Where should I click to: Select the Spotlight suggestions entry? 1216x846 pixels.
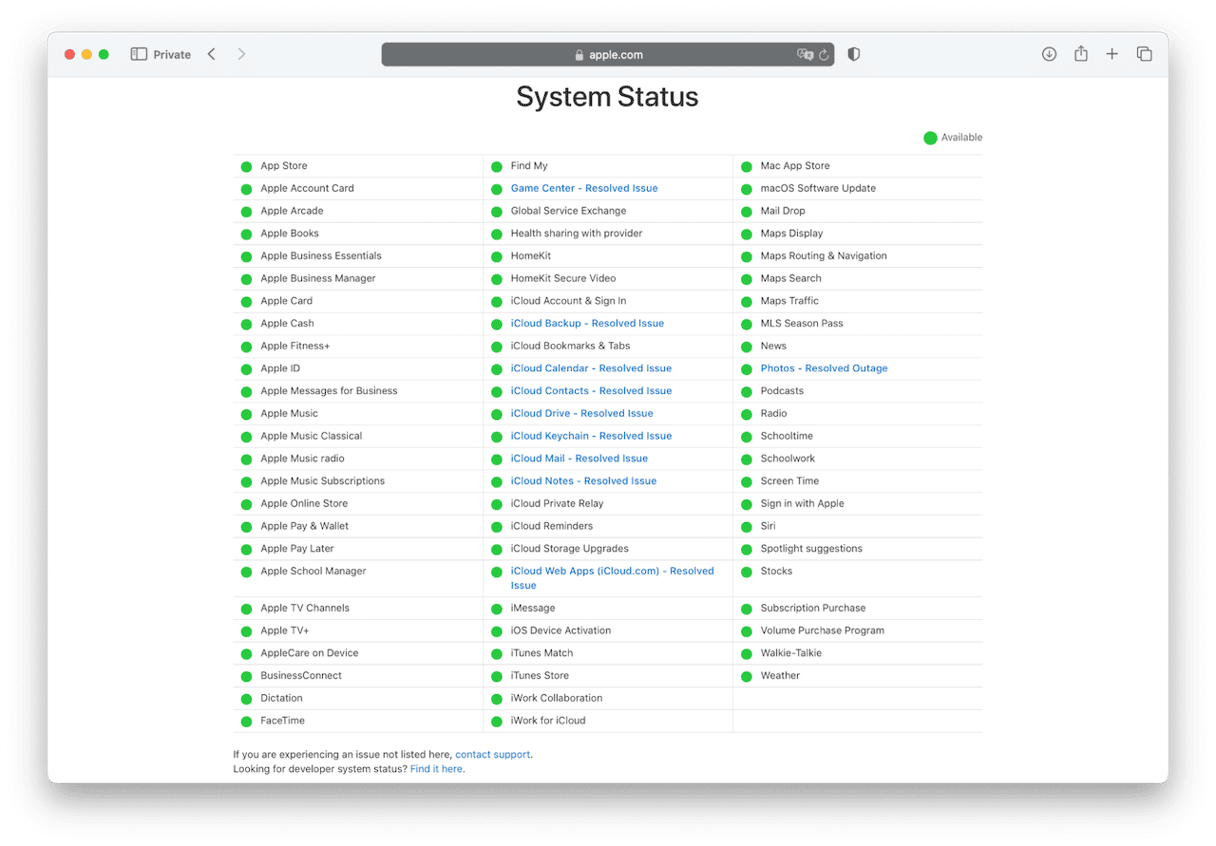click(x=811, y=549)
